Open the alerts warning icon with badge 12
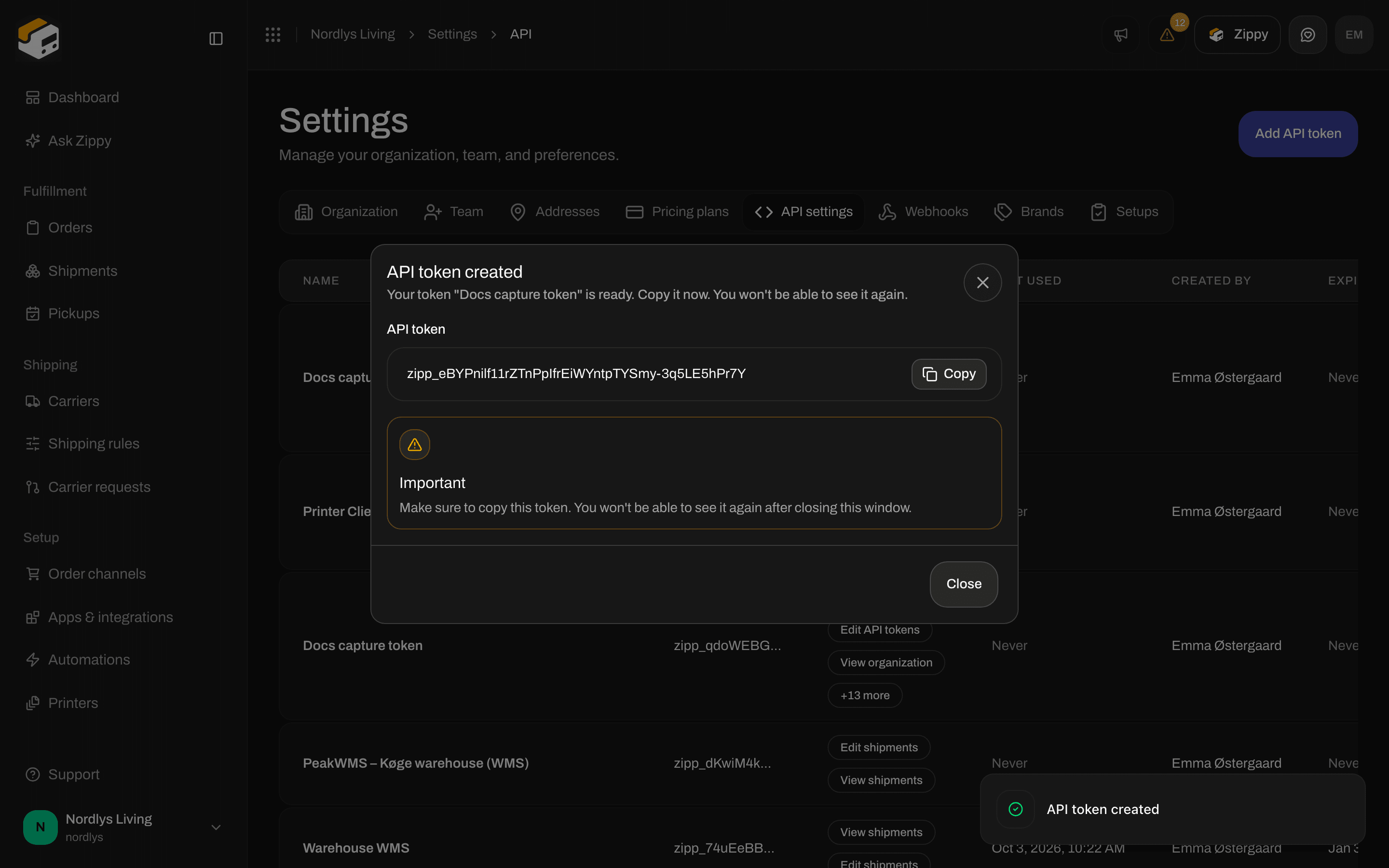1389x868 pixels. [x=1167, y=34]
